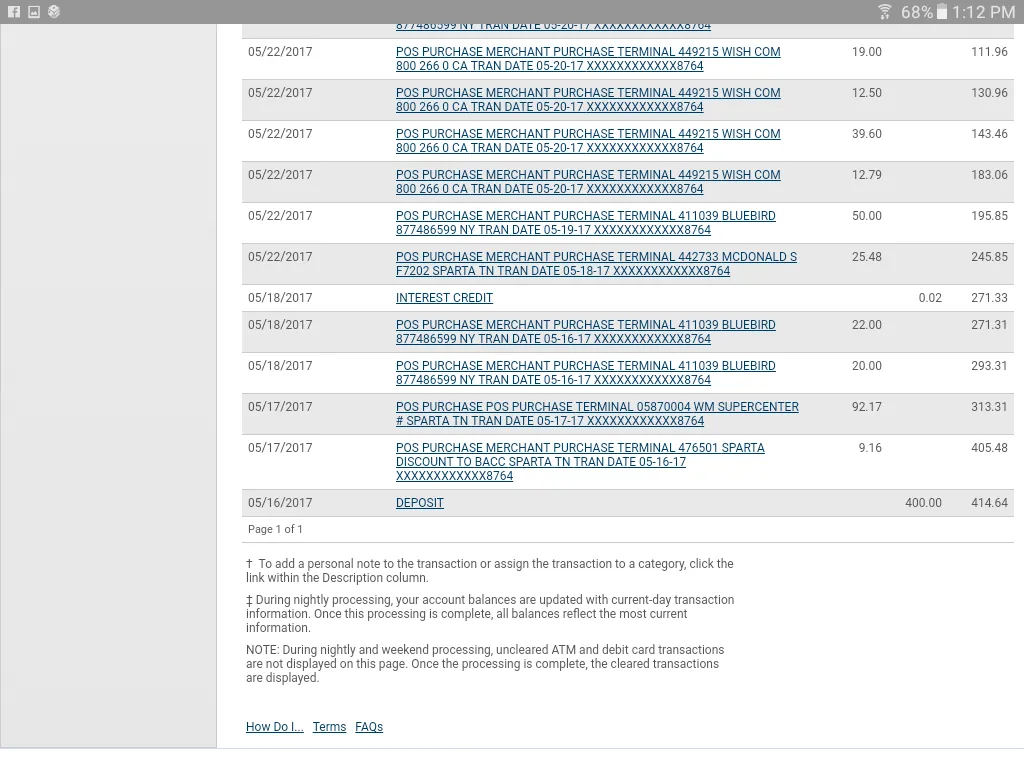Select the 293.31 balance value
Image resolution: width=1024 pixels, height=768 pixels.
tap(989, 366)
